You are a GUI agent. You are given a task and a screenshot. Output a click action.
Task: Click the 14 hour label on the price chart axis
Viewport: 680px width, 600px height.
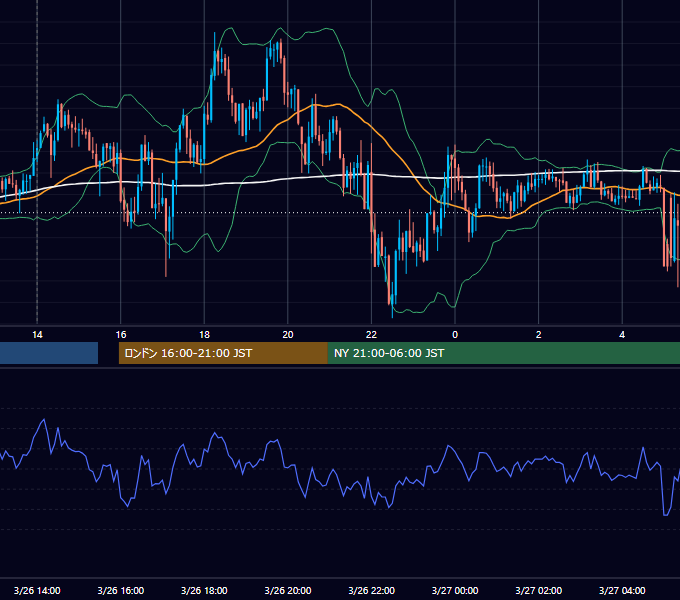pos(37,335)
